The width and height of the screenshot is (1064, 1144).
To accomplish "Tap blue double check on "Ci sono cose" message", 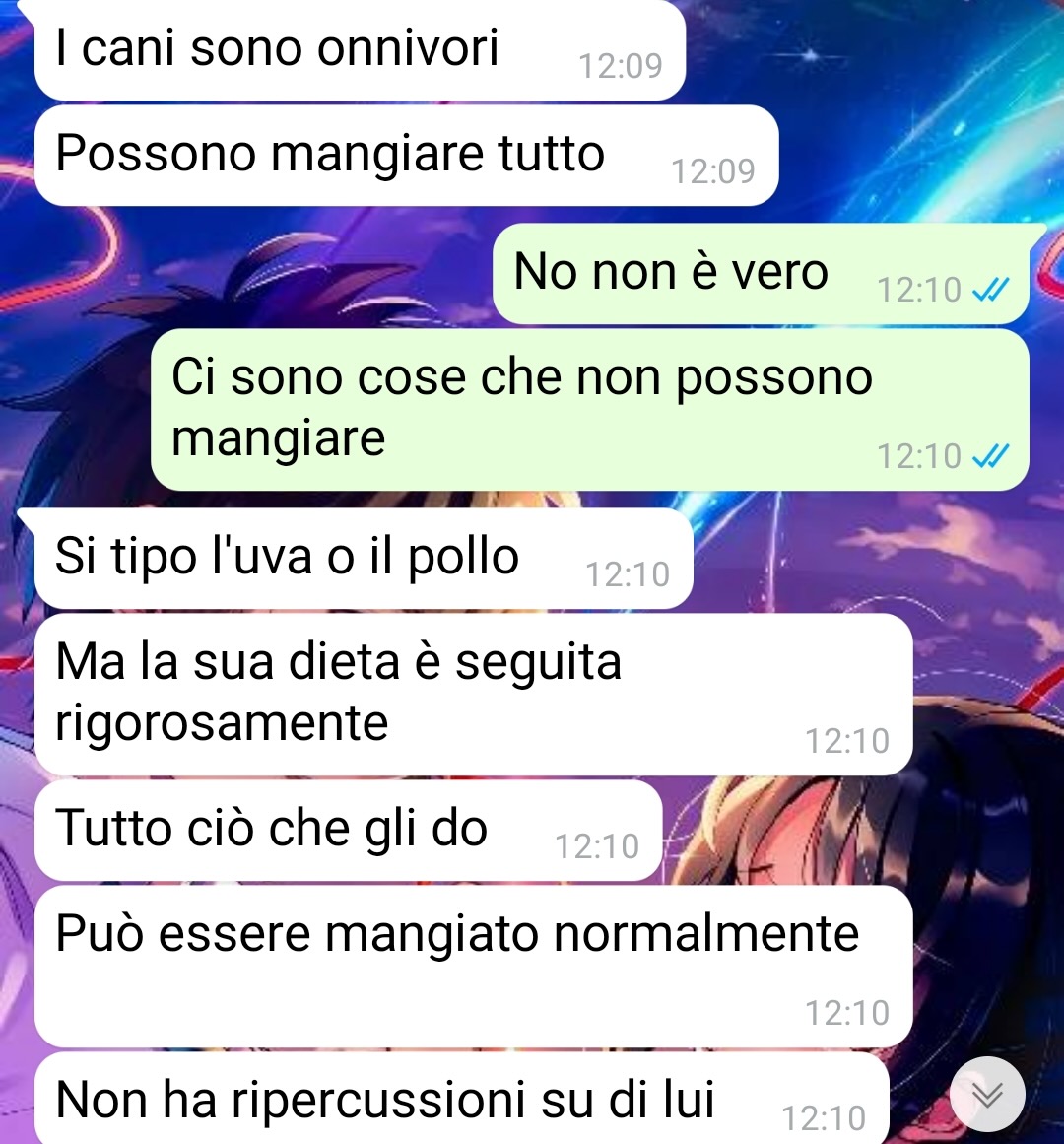I will [x=991, y=456].
